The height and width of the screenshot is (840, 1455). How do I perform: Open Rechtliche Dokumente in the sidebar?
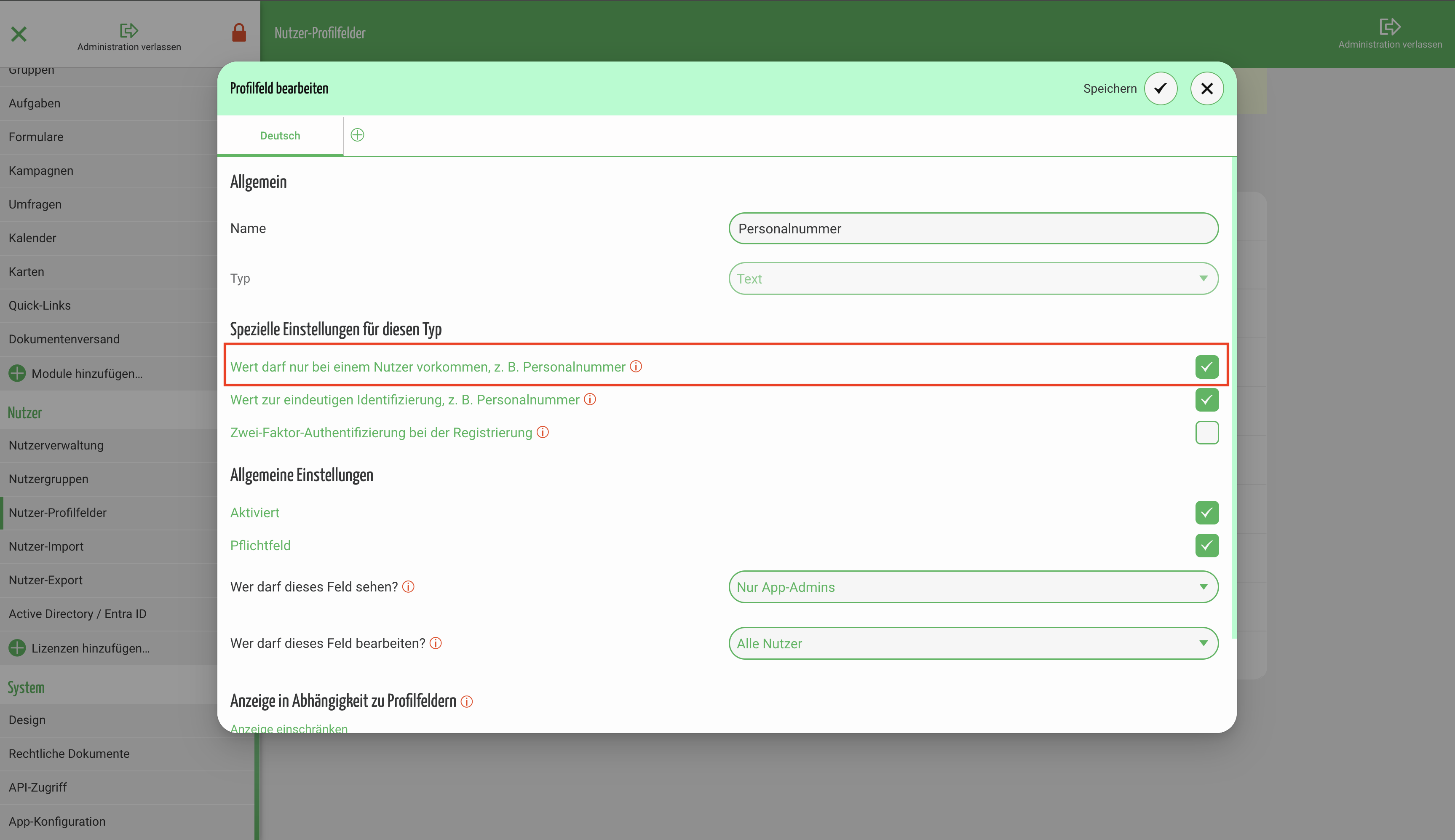tap(127, 754)
